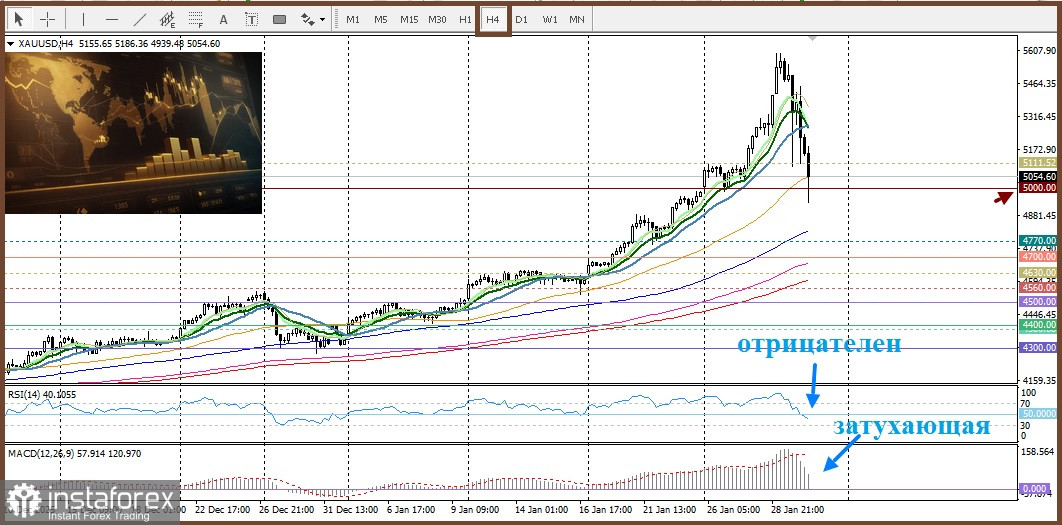Click the 5054.60 current price label
Image resolution: width=1062 pixels, height=525 pixels.
[x=1037, y=176]
